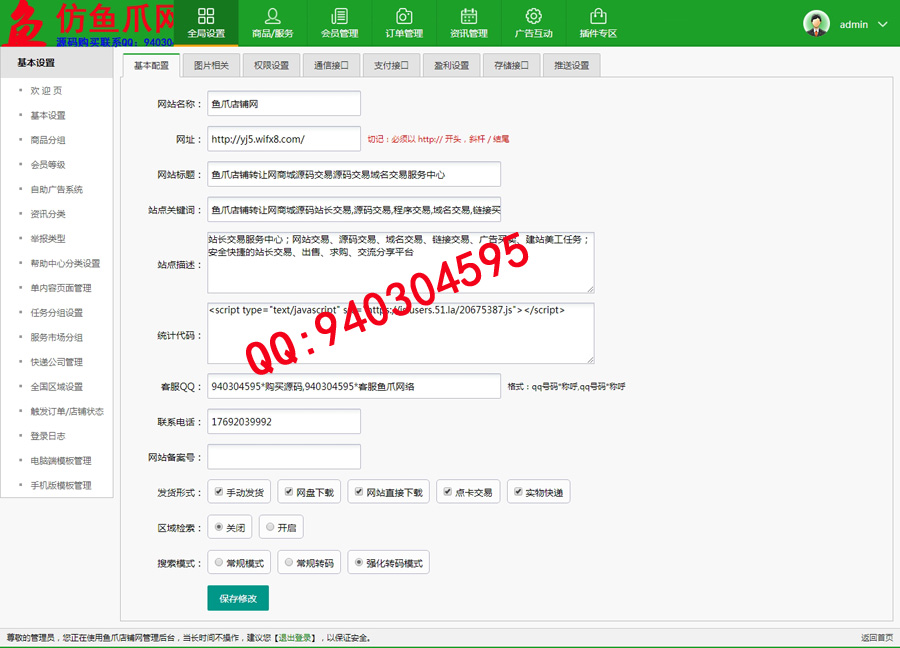The width and height of the screenshot is (900, 648).
Task: Click the 联系电话 phone input field
Action: pos(284,422)
